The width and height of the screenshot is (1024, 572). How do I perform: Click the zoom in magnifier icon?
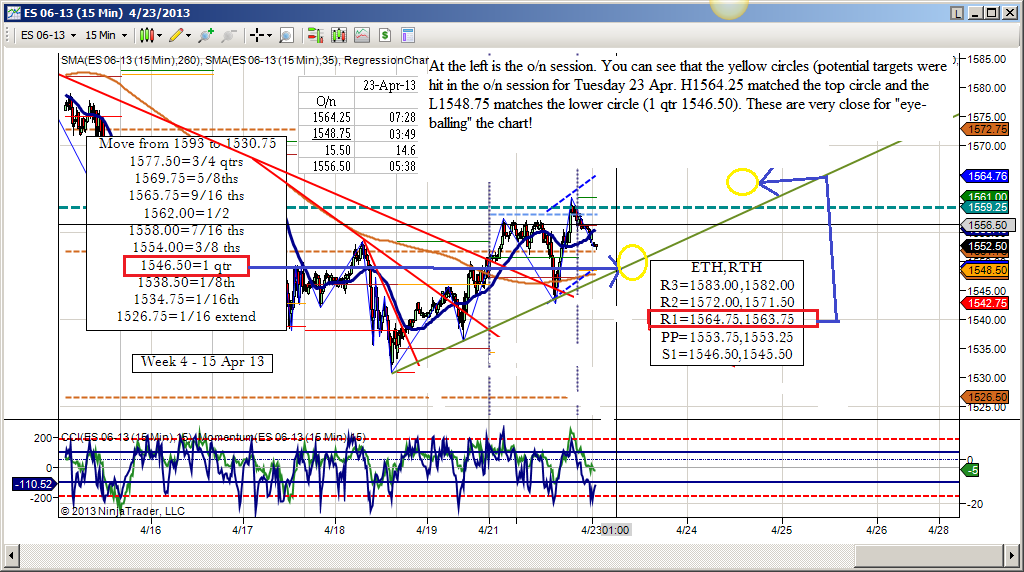[x=206, y=35]
